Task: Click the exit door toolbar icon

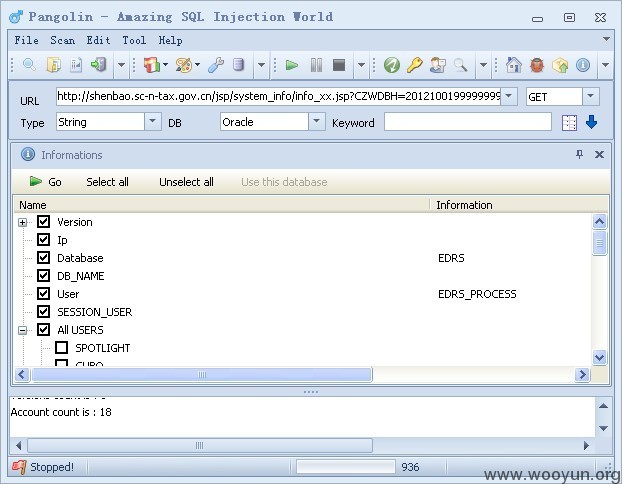Action: pos(98,65)
